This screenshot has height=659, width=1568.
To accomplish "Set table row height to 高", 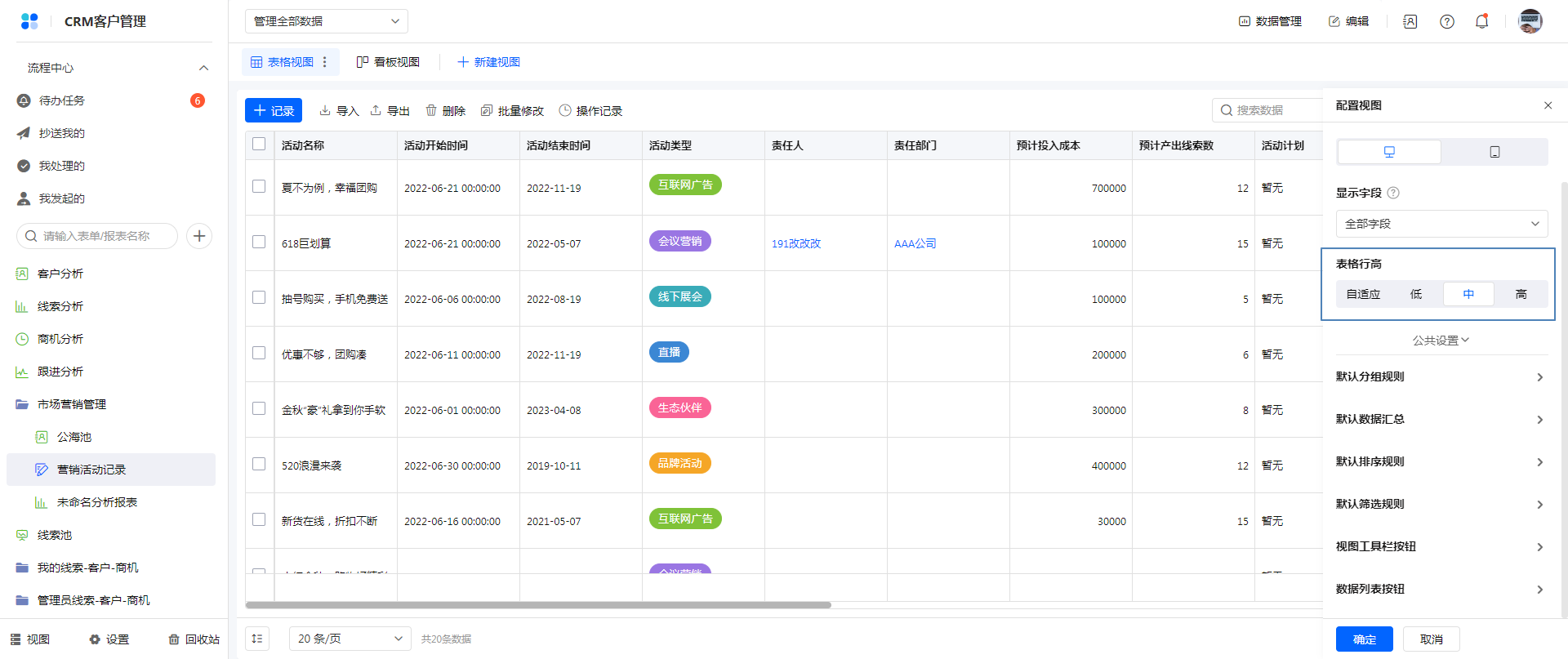I will coord(1521,294).
